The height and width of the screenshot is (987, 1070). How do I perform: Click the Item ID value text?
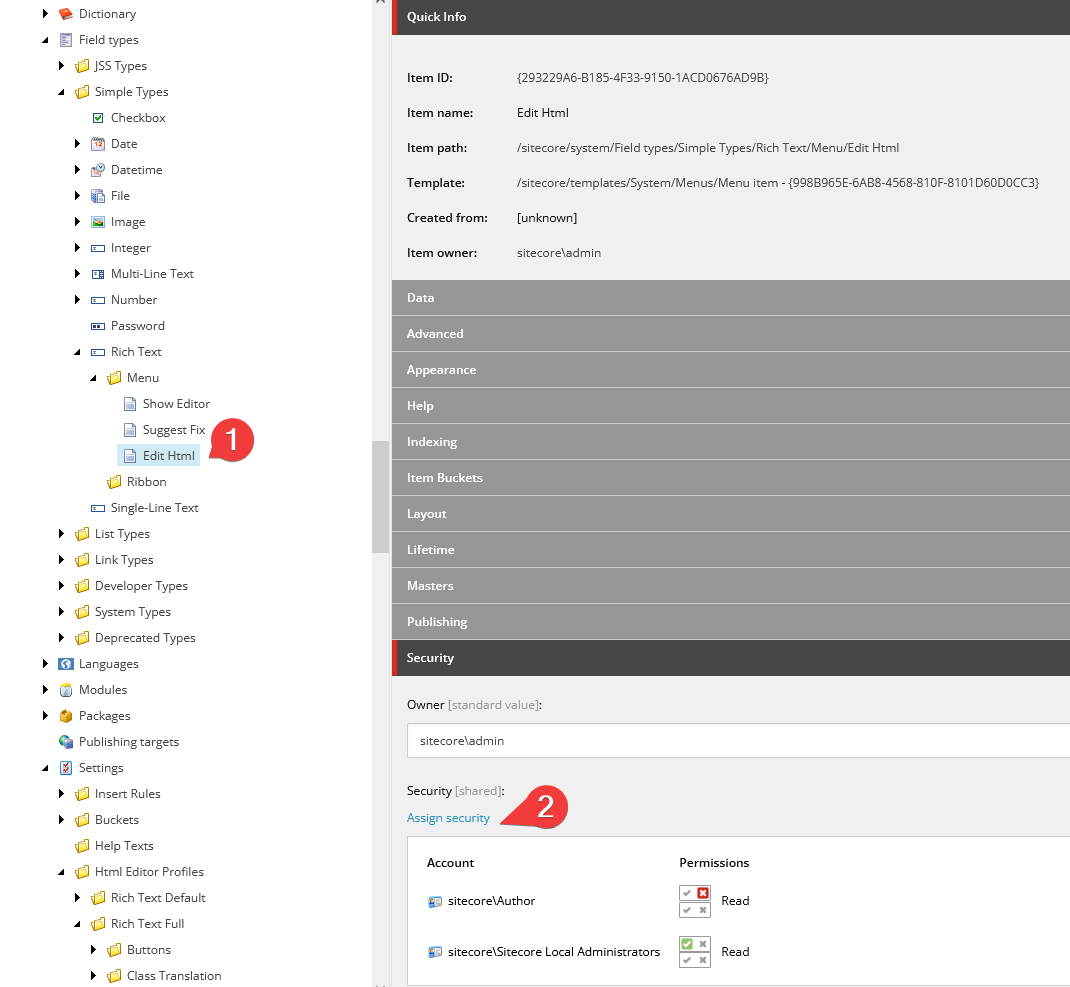[x=643, y=78]
